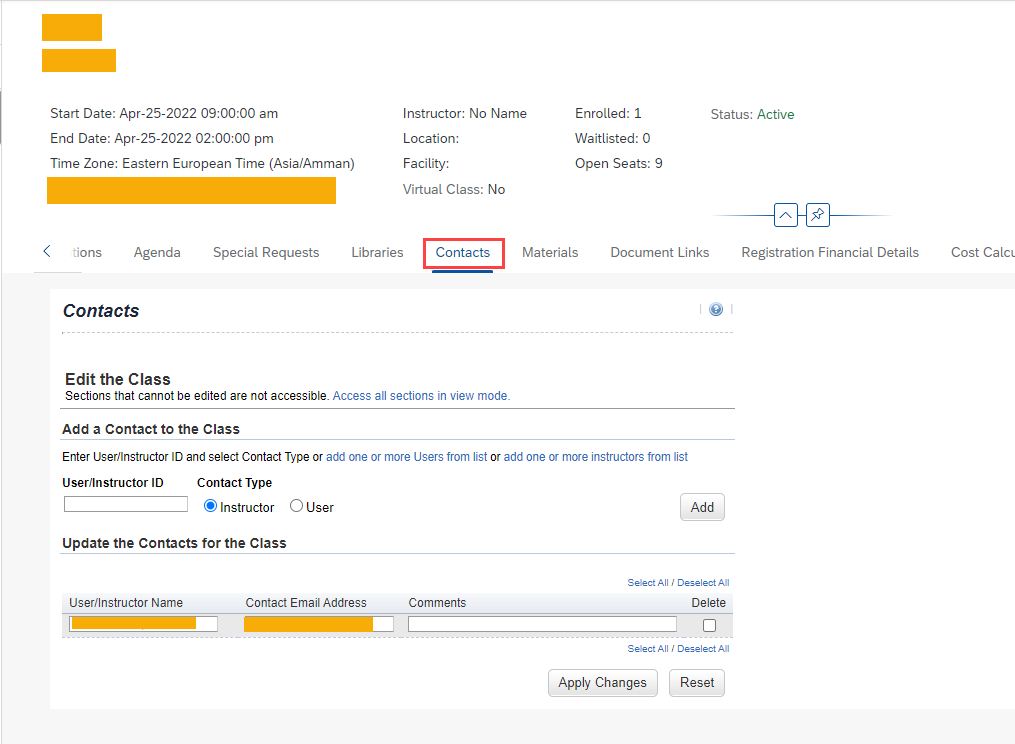This screenshot has height=744, width=1015.
Task: Follow 'Access all sections in view mode' link
Action: (x=421, y=396)
